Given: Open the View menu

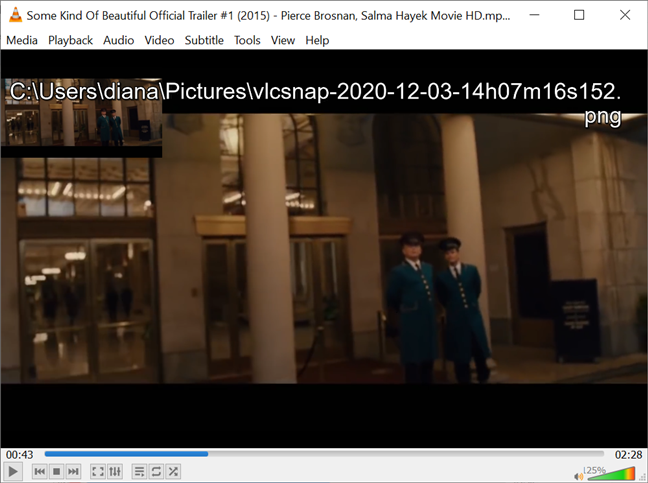Looking at the screenshot, I should tap(283, 40).
